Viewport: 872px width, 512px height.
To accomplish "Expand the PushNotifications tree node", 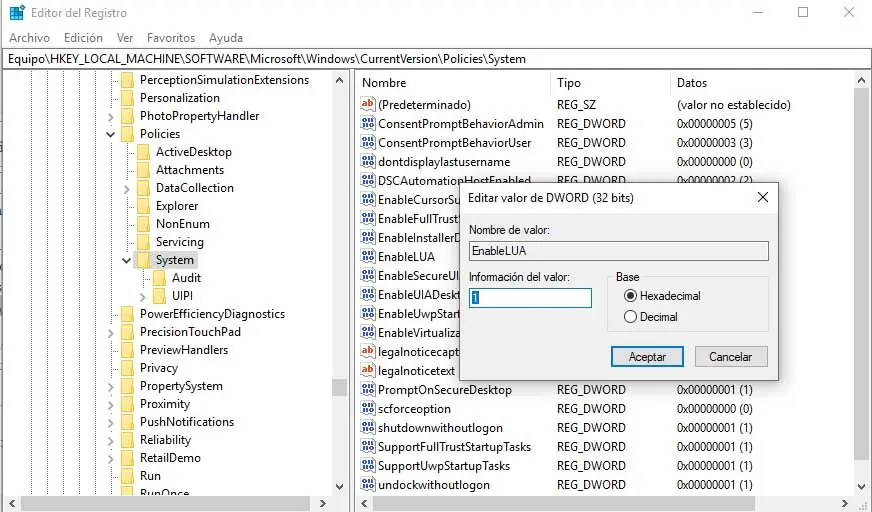I will [110, 423].
